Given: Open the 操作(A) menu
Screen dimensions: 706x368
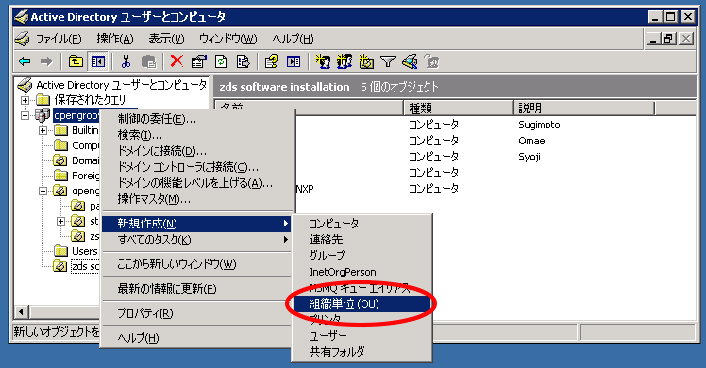Looking at the screenshot, I should click(x=115, y=39).
